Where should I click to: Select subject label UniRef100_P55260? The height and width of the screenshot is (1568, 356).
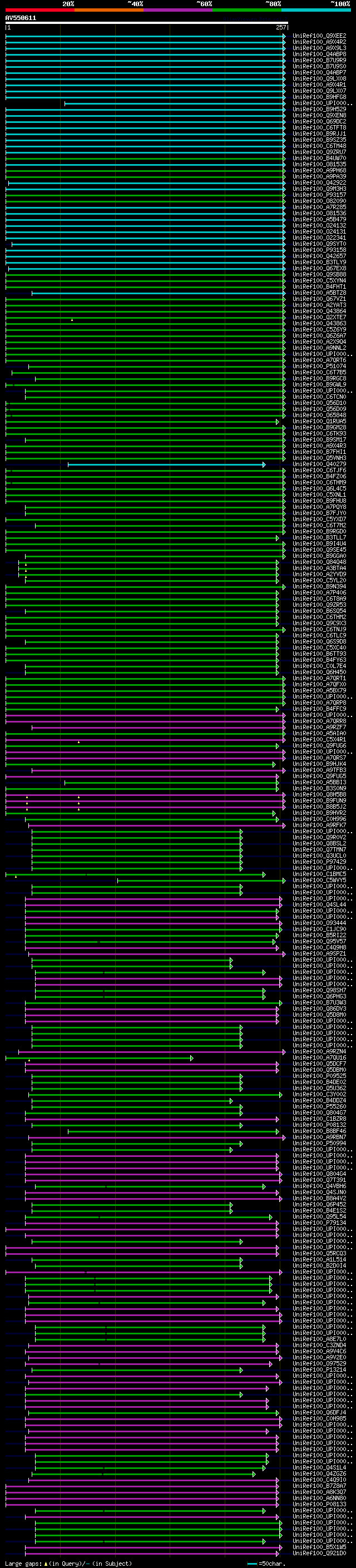click(319, 1106)
